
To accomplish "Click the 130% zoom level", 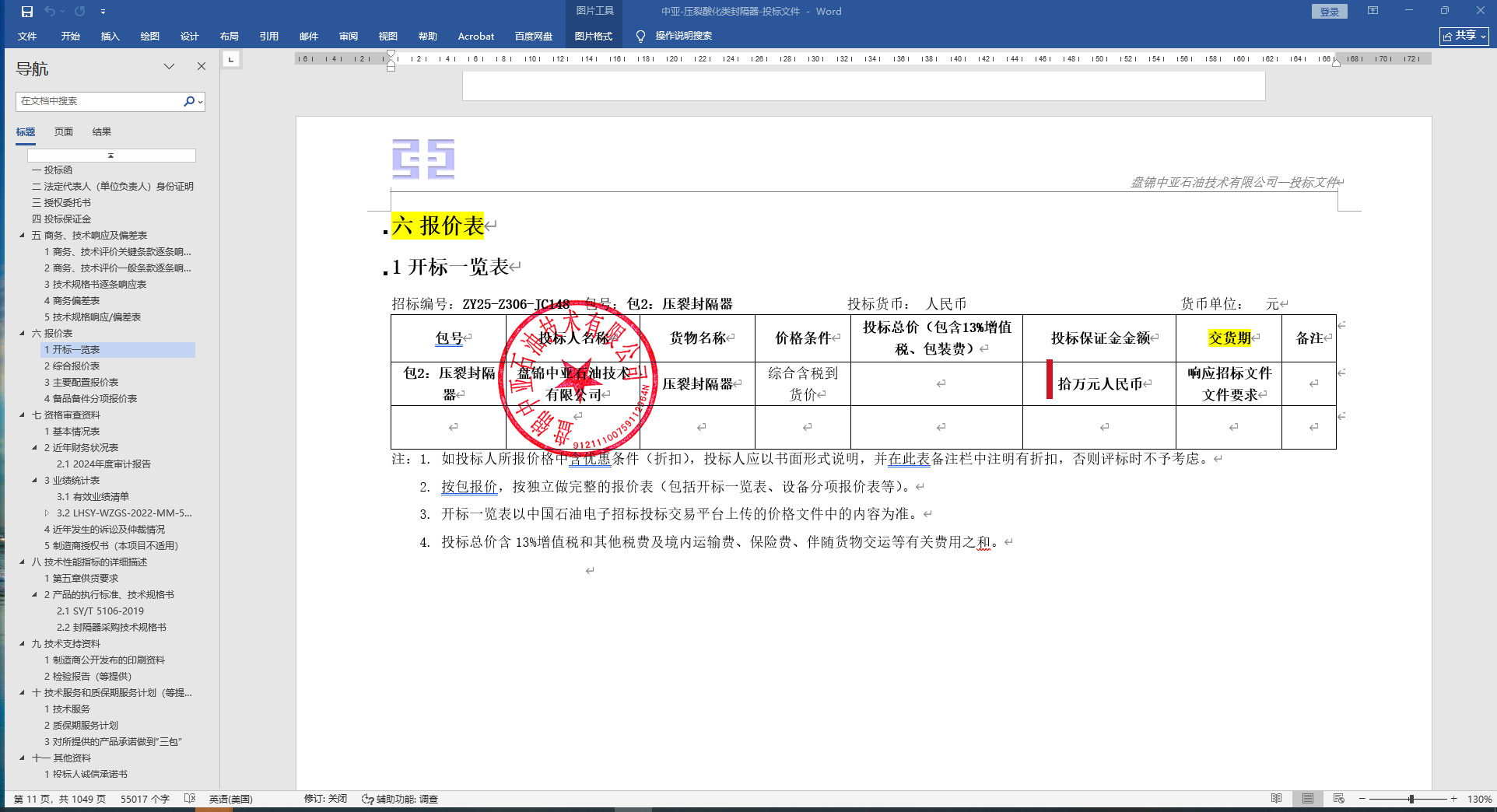I will click(x=1479, y=799).
